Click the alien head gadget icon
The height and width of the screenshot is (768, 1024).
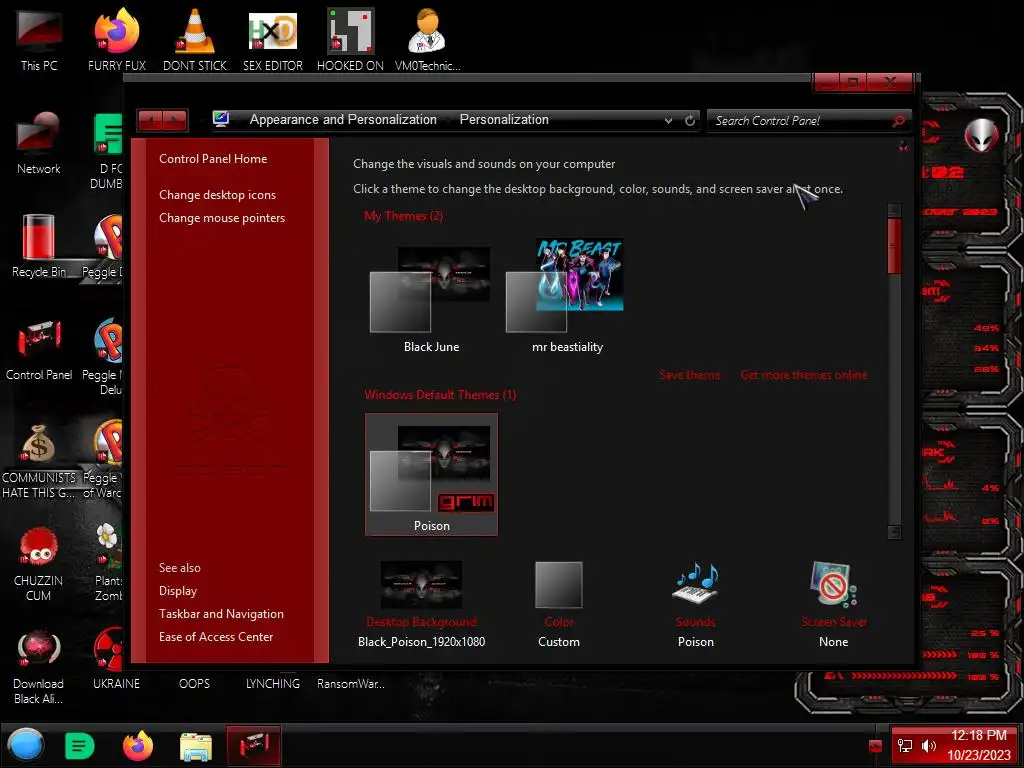[x=981, y=135]
